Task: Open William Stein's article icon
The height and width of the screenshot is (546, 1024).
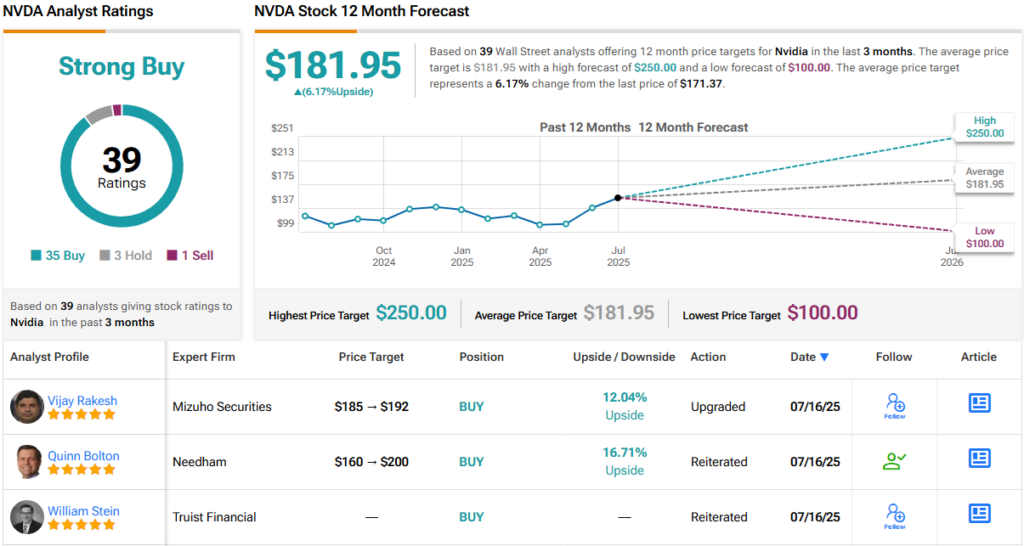Action: pyautogui.click(x=979, y=514)
